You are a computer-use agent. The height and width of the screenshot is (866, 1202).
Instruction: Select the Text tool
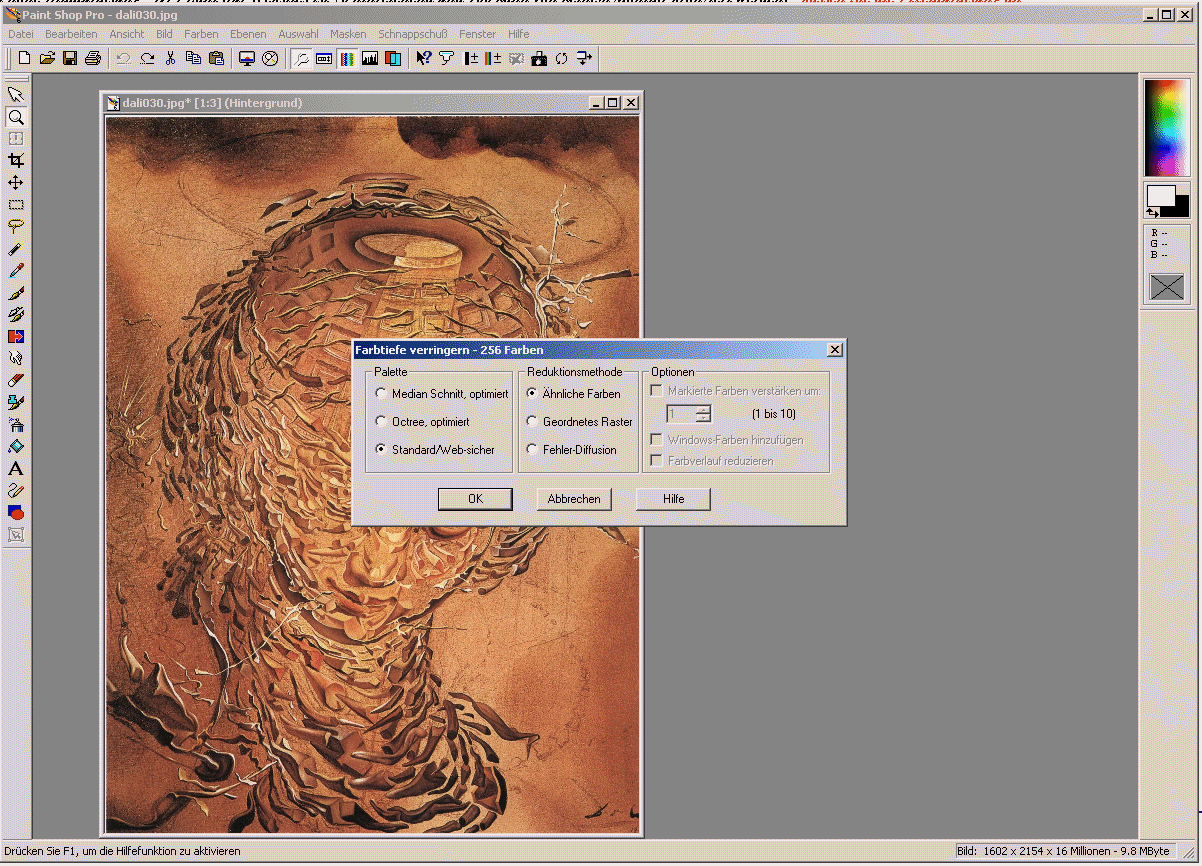coord(16,469)
